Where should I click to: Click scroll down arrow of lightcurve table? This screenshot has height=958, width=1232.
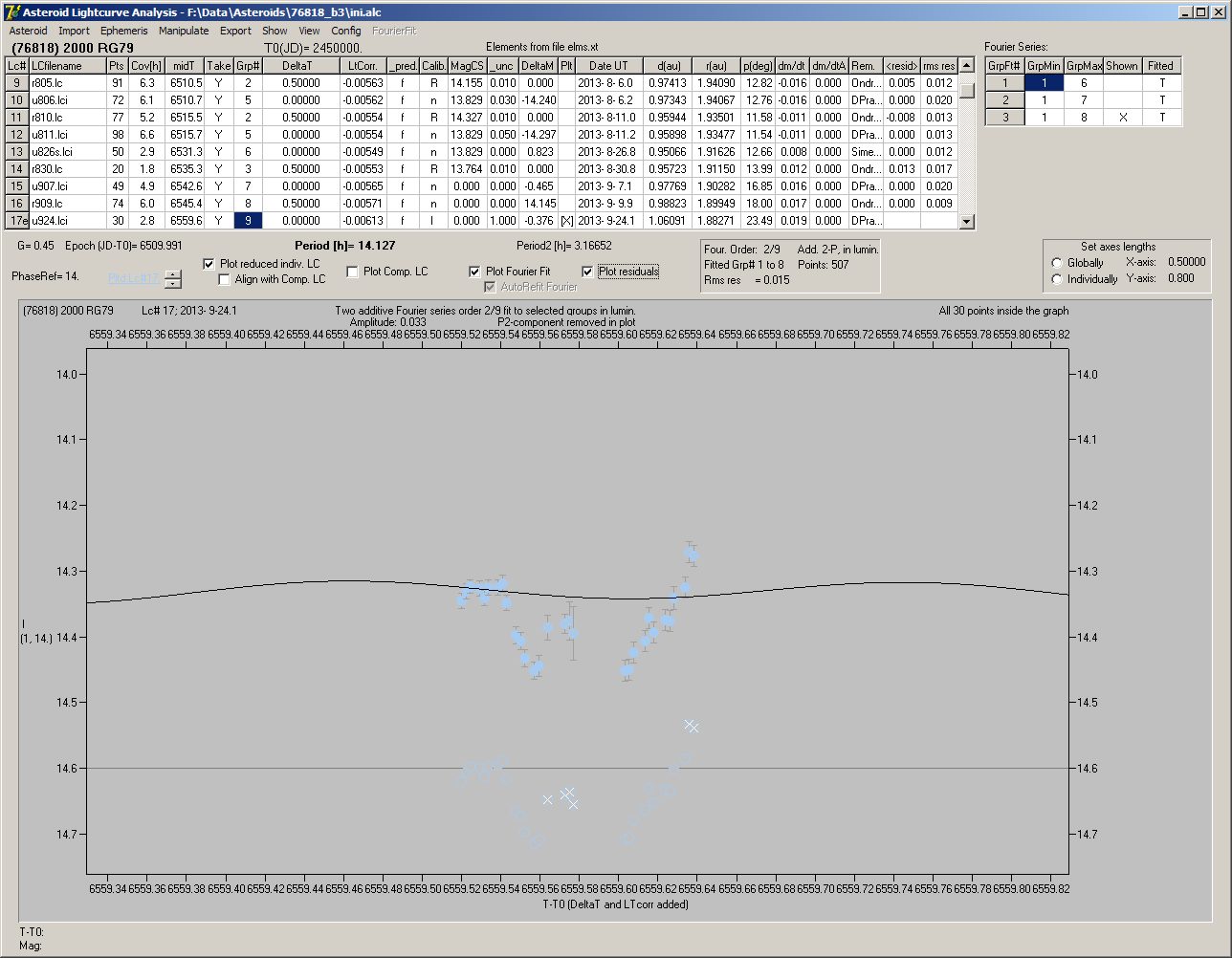pyautogui.click(x=967, y=221)
